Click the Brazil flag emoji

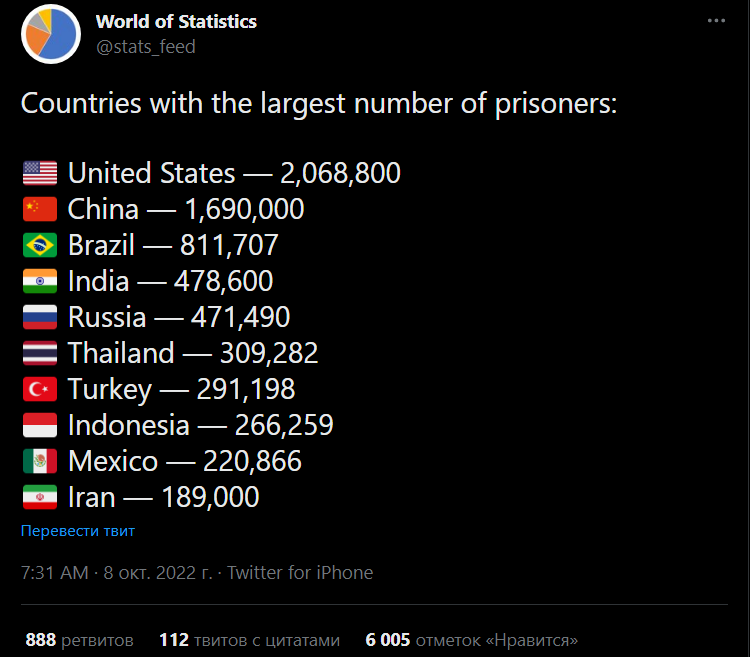[x=40, y=246]
